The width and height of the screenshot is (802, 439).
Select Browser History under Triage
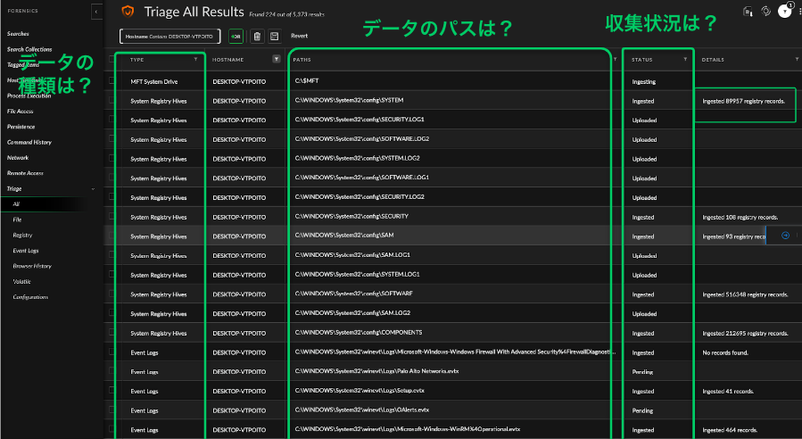[x=32, y=266]
